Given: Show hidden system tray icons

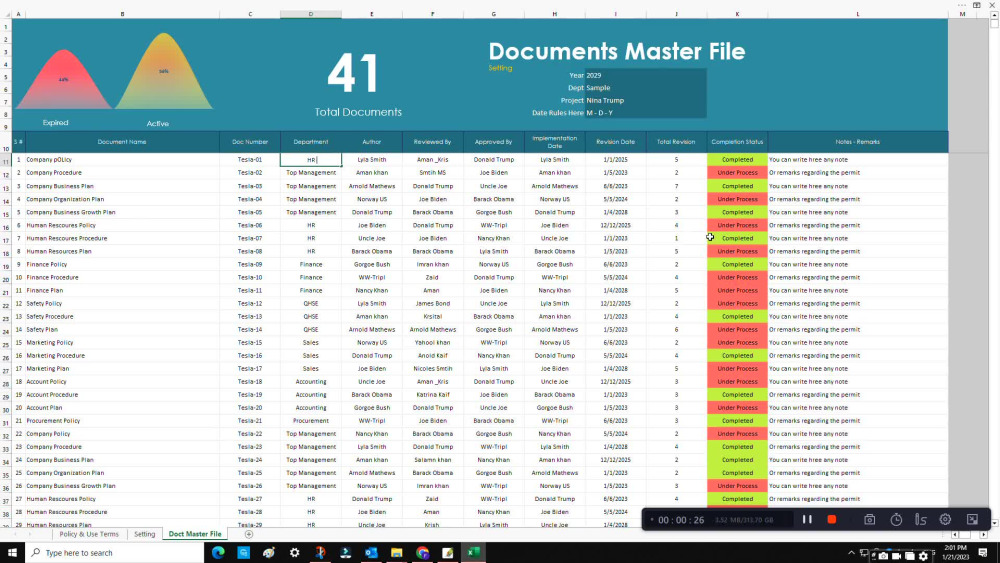Looking at the screenshot, I should coord(851,553).
